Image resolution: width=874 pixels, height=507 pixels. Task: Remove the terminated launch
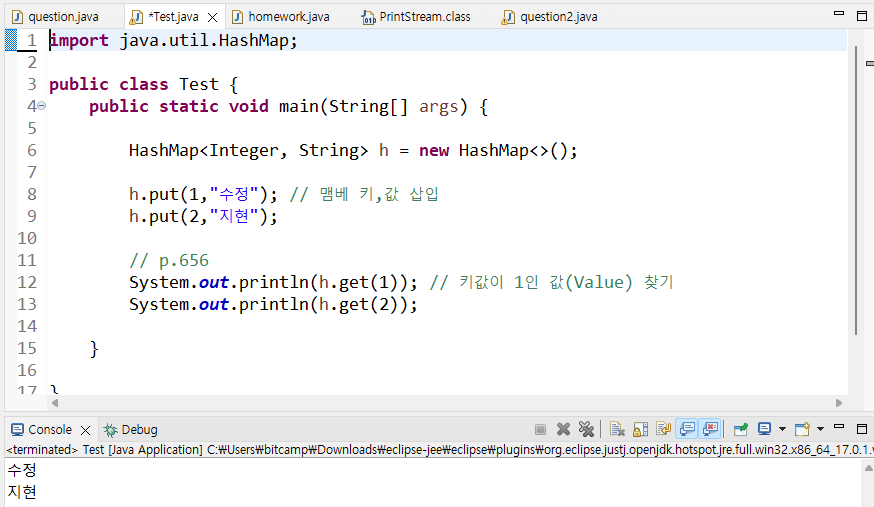coord(564,429)
